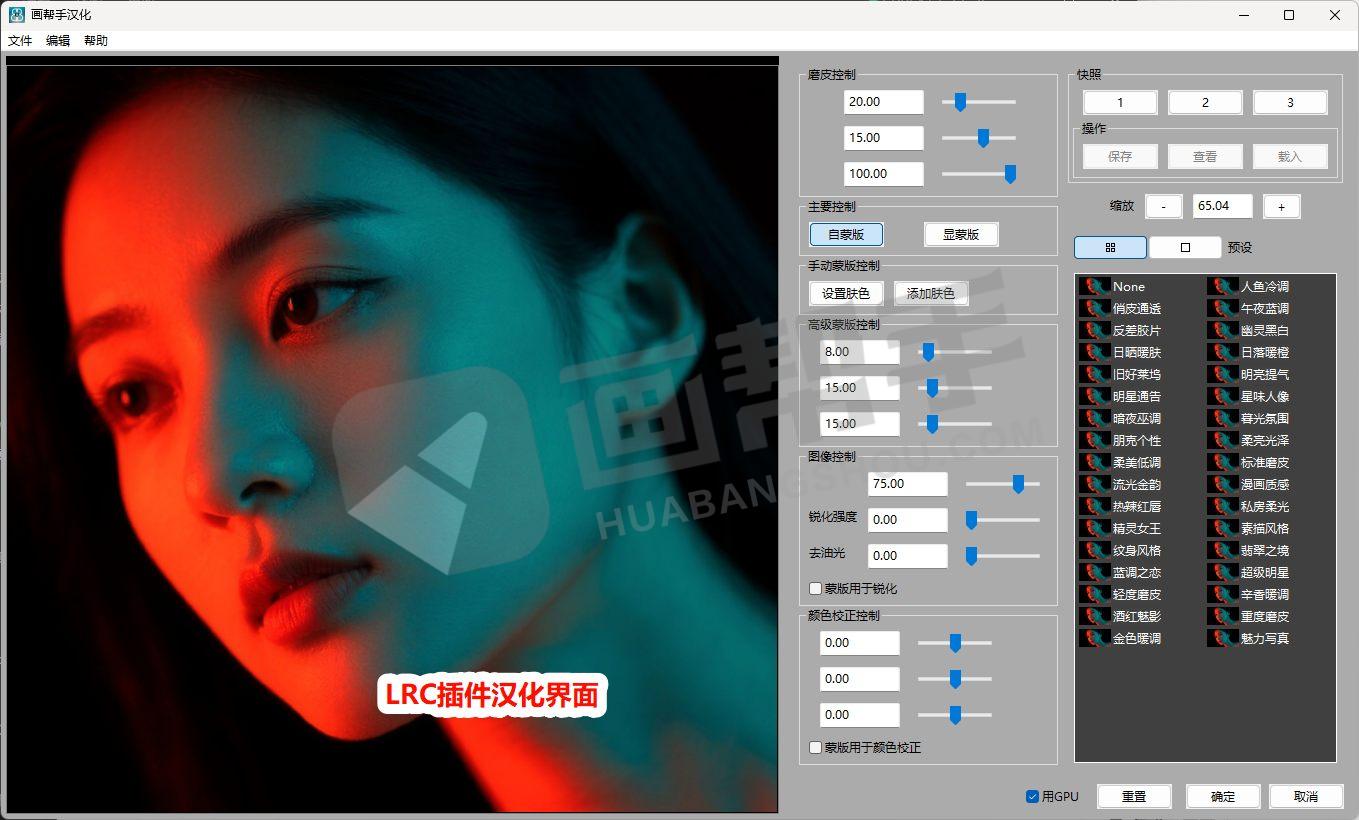This screenshot has width=1359, height=820.
Task: Apply the 热辣红唇 preset thumbnail
Action: tap(1096, 506)
